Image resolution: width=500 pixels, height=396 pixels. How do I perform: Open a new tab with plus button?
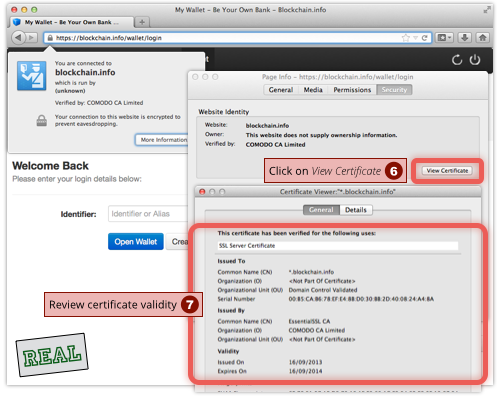[142, 22]
